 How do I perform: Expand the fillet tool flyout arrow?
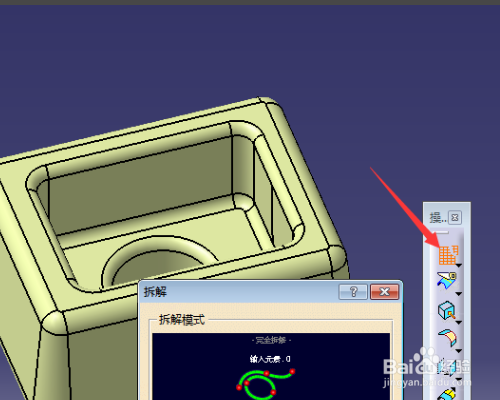coord(459,351)
